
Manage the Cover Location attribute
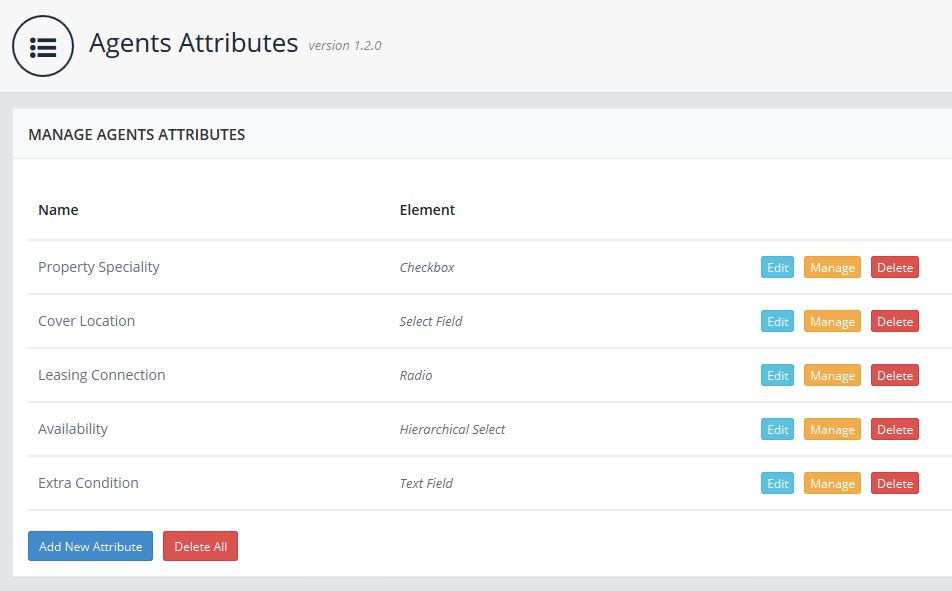click(832, 321)
